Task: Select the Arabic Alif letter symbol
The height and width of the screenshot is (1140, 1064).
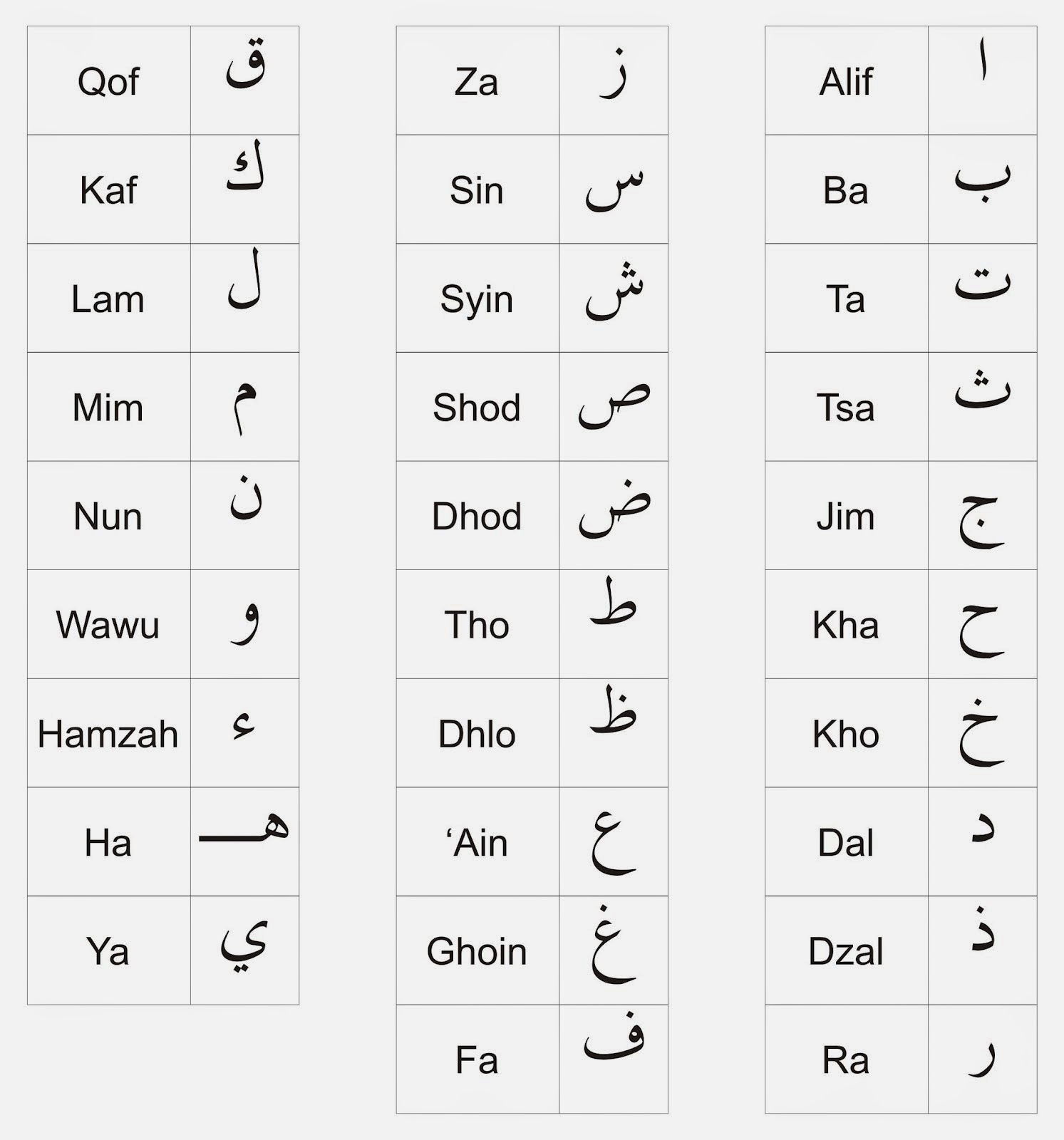Action: point(983,61)
